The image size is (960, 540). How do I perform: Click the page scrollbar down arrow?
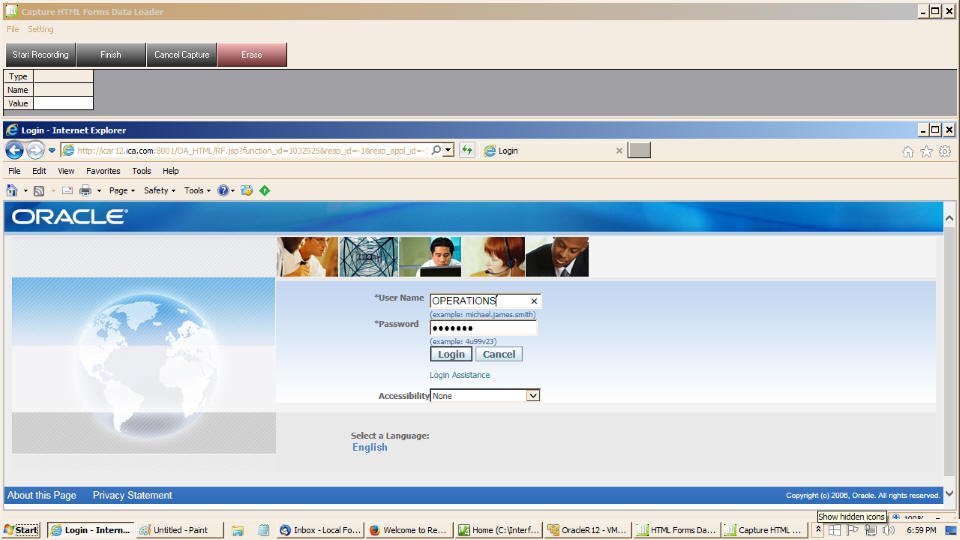(x=949, y=493)
